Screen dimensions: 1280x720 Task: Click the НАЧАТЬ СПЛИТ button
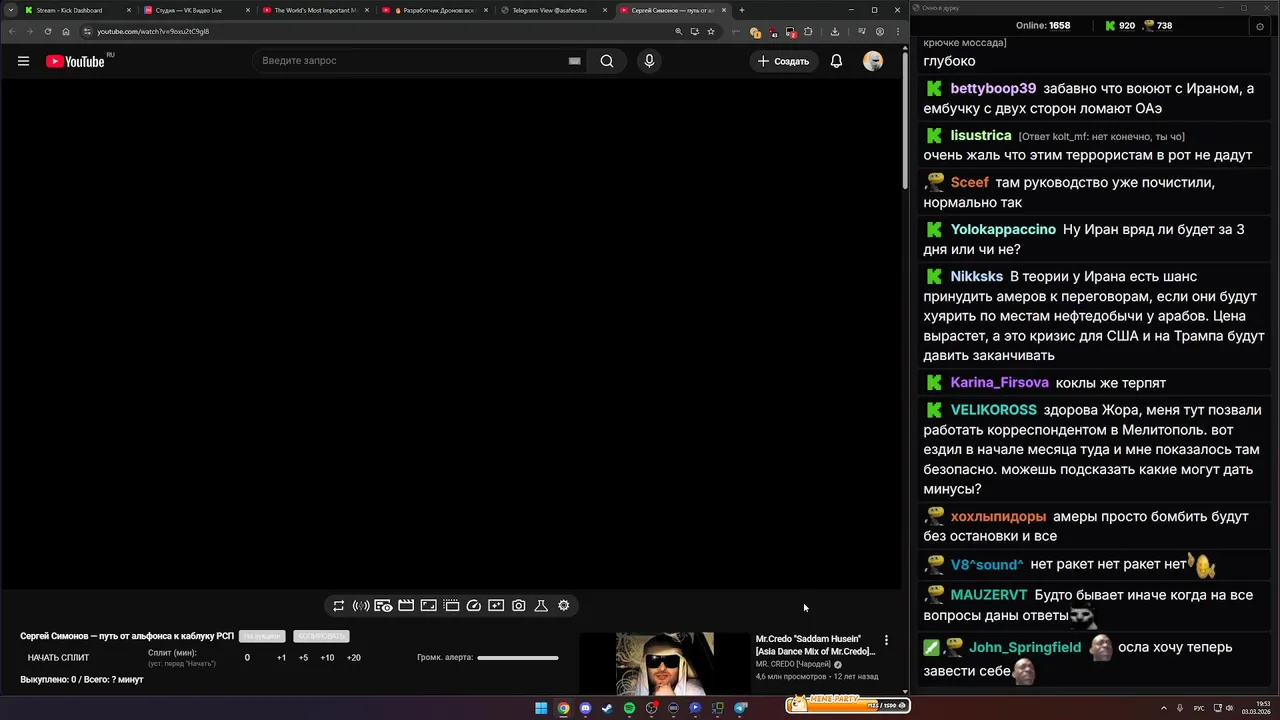[x=58, y=658]
